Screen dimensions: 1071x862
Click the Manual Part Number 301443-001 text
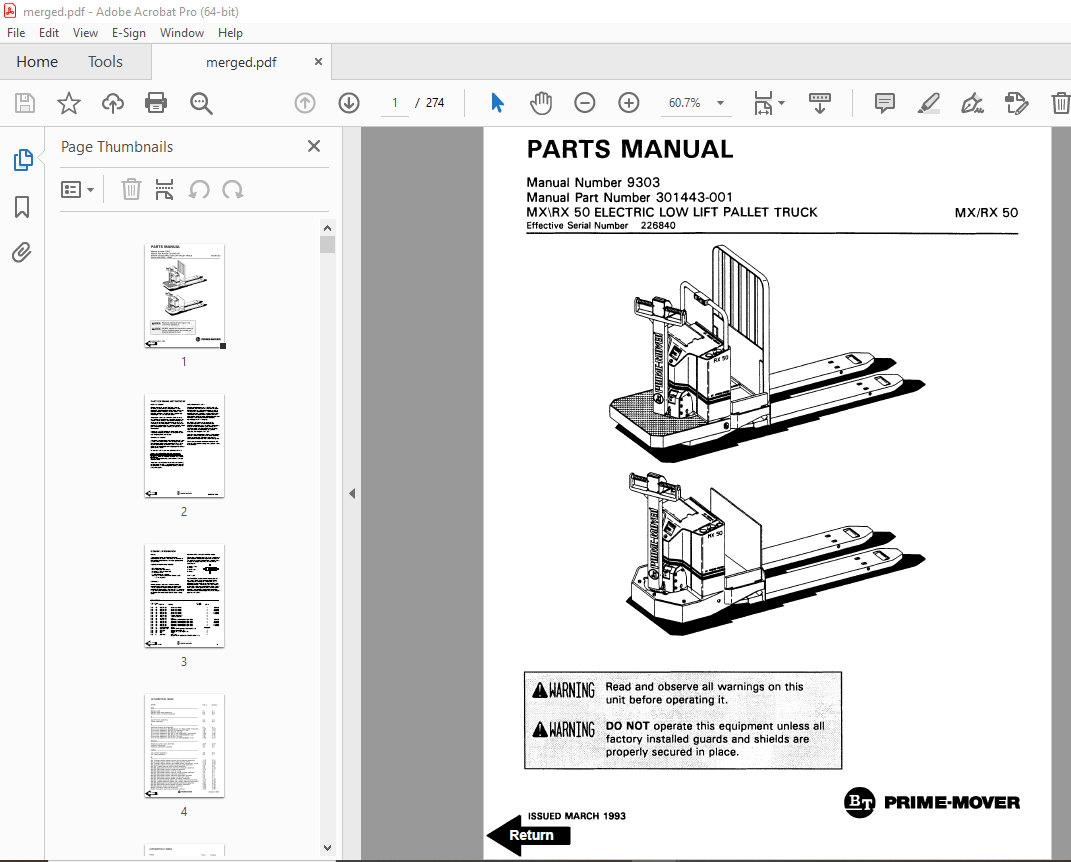(x=629, y=197)
